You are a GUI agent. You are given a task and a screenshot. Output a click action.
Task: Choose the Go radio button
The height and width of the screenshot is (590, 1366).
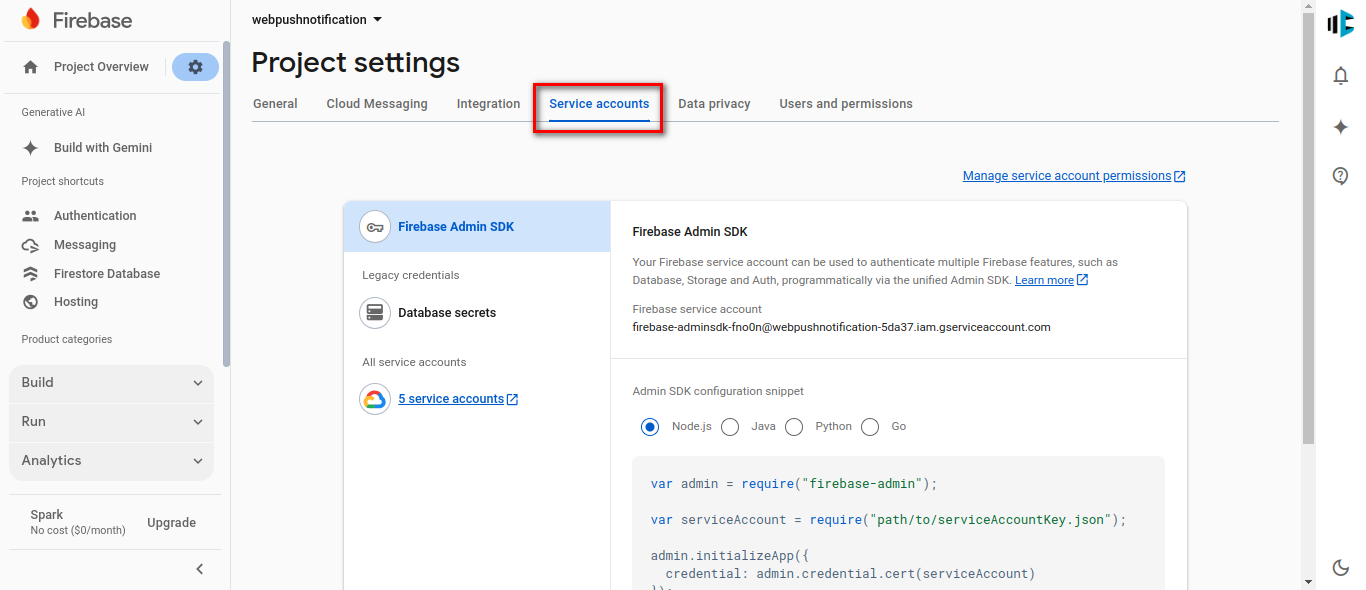pyautogui.click(x=870, y=427)
